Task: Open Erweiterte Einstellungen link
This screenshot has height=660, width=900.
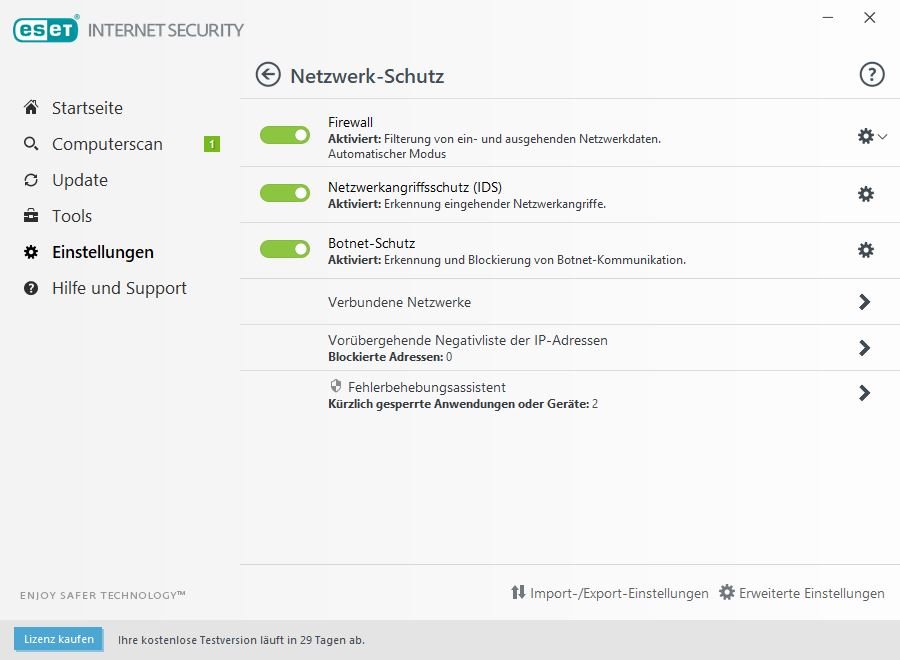Action: (802, 593)
